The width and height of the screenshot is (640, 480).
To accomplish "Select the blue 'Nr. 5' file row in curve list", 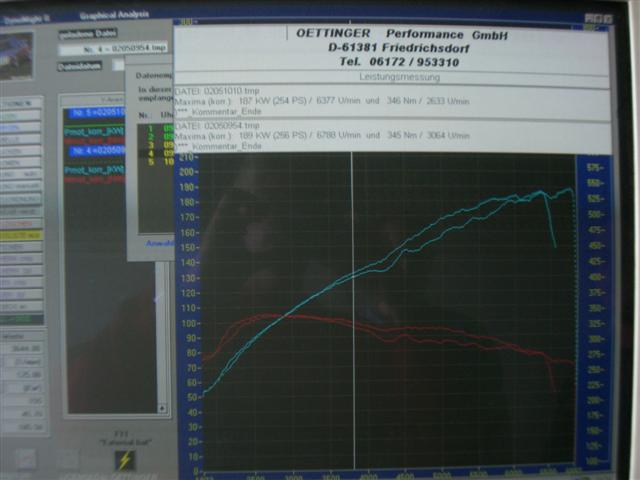I will click(x=97, y=112).
